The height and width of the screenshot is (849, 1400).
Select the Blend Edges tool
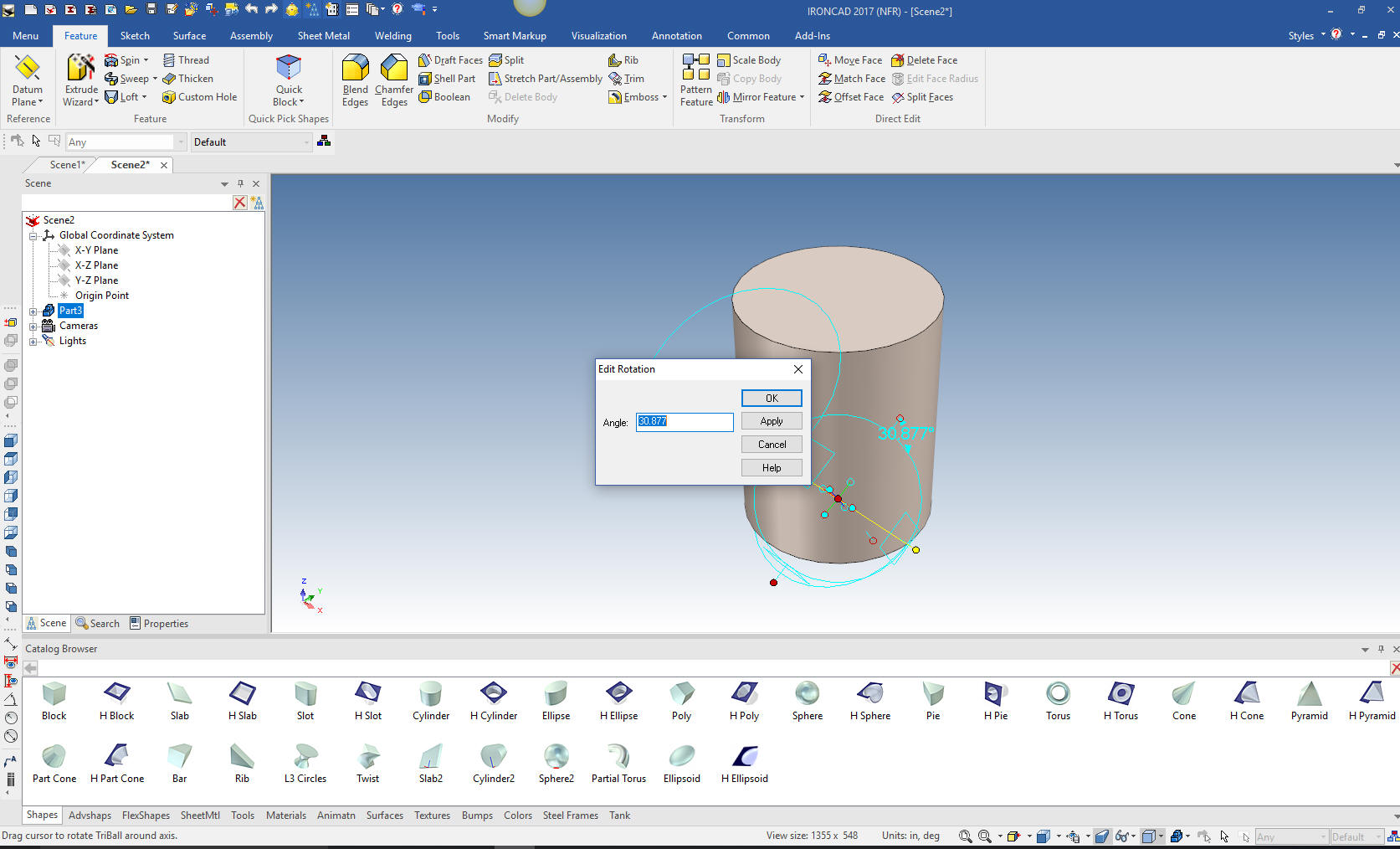click(x=355, y=69)
